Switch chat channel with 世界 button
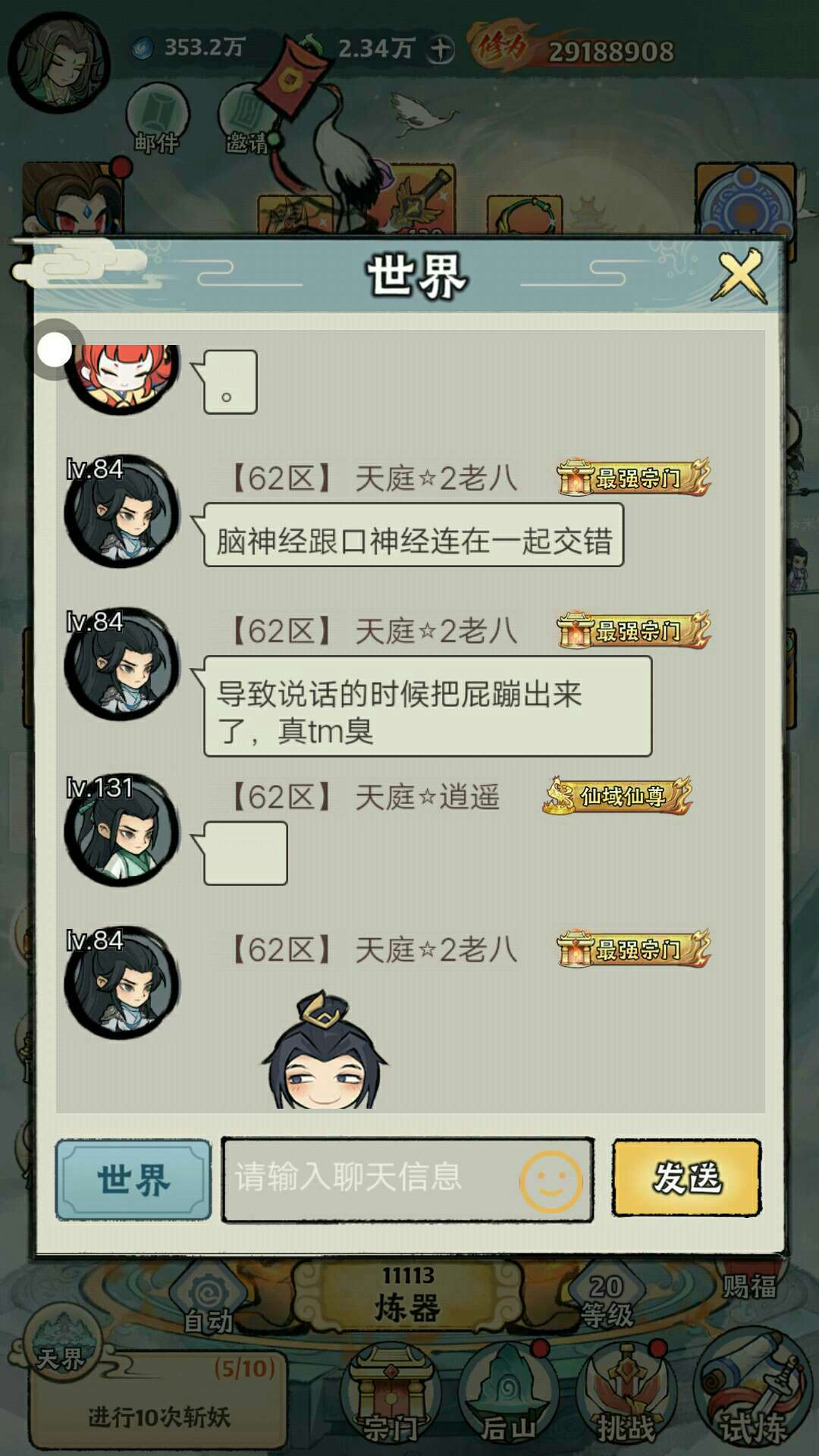819x1456 pixels. pos(133,1179)
